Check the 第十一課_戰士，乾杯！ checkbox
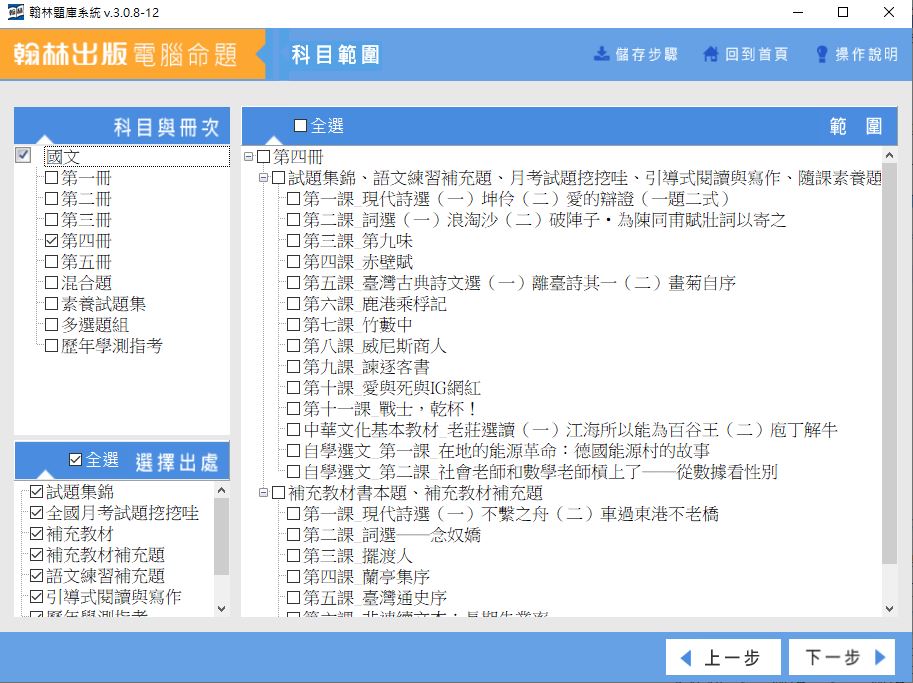 pos(293,409)
